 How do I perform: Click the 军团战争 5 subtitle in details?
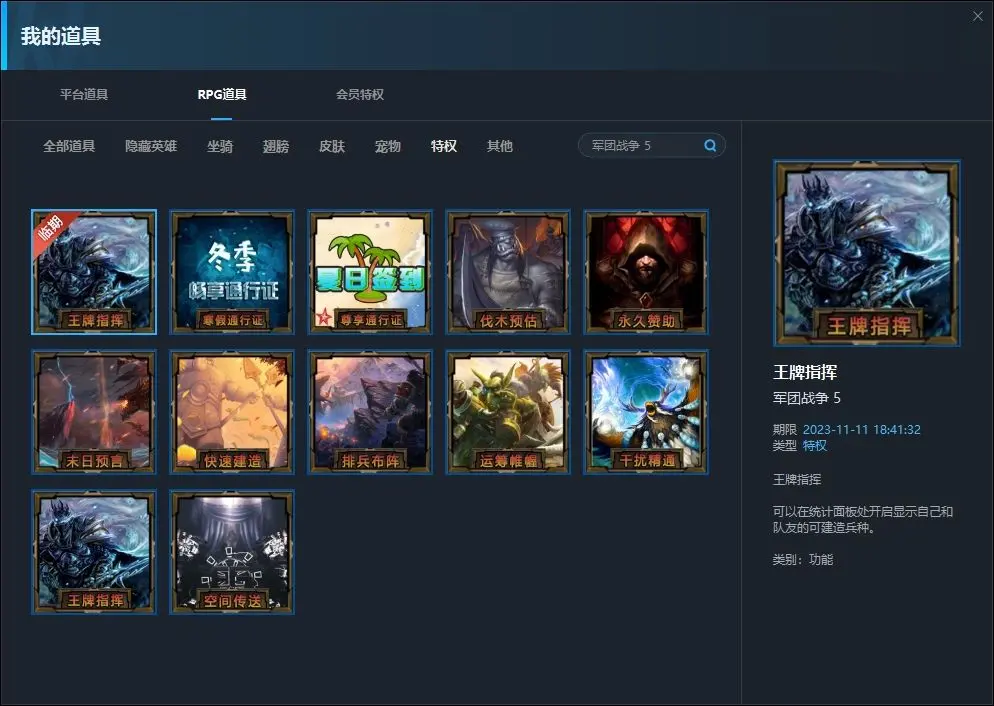(806, 398)
